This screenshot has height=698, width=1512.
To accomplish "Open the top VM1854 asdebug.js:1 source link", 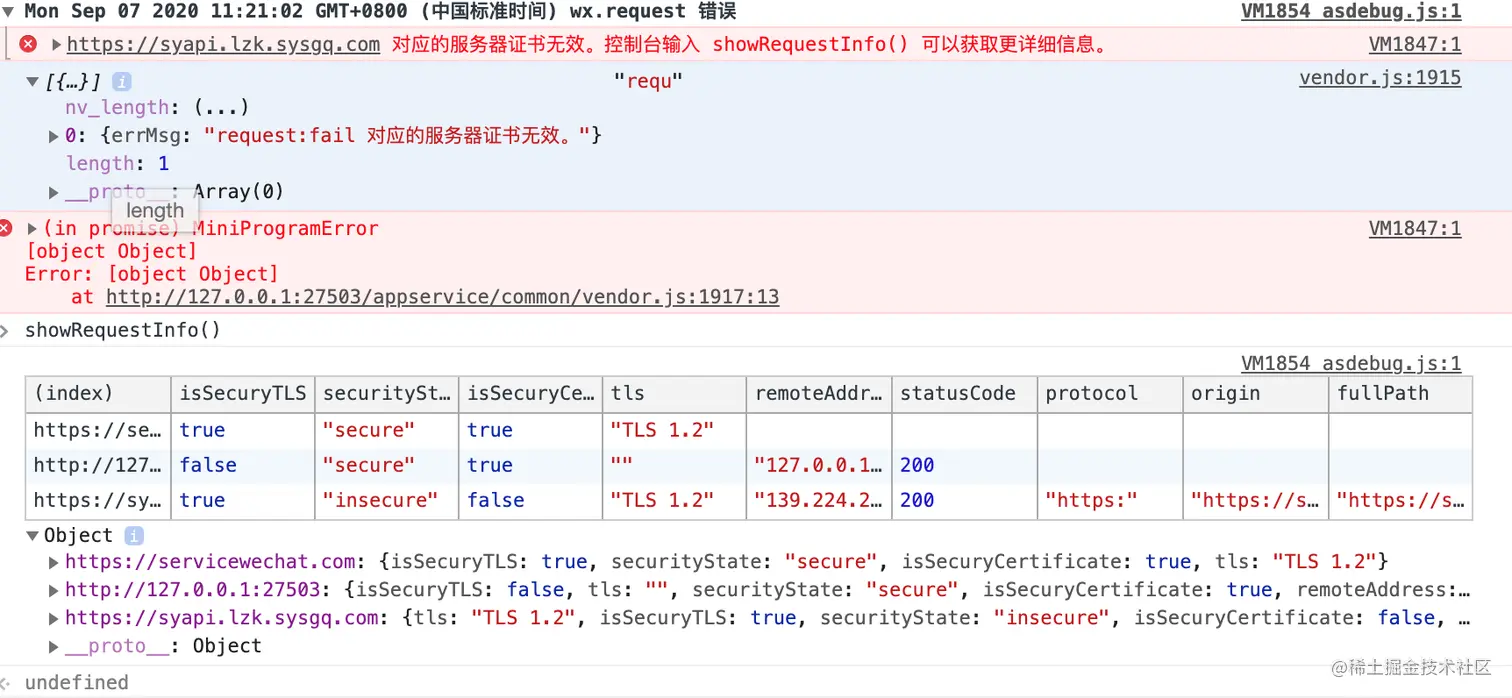I will 1350,12.
